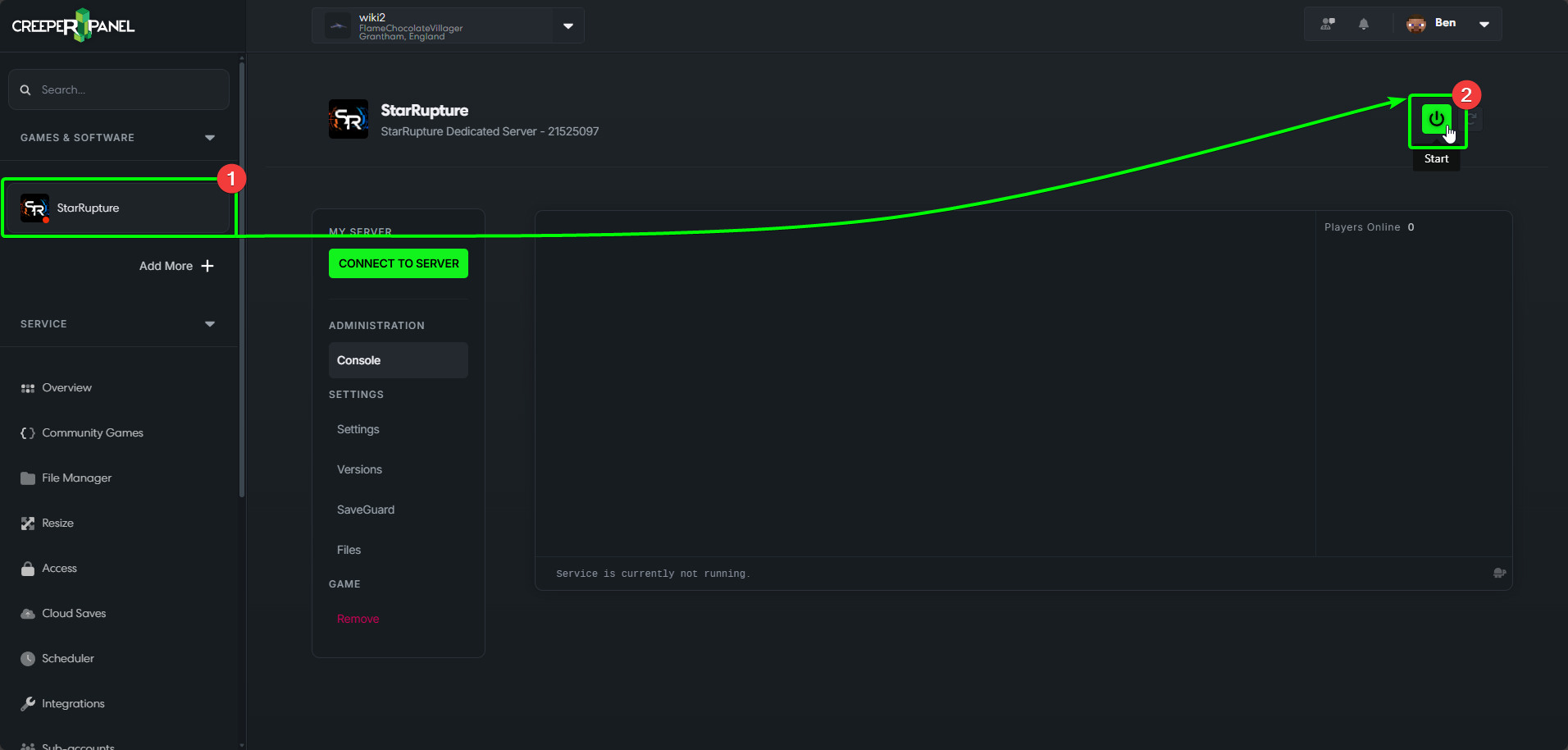Click the sidebar vertical scrollbar
This screenshot has width=1568, height=750.
242,279
